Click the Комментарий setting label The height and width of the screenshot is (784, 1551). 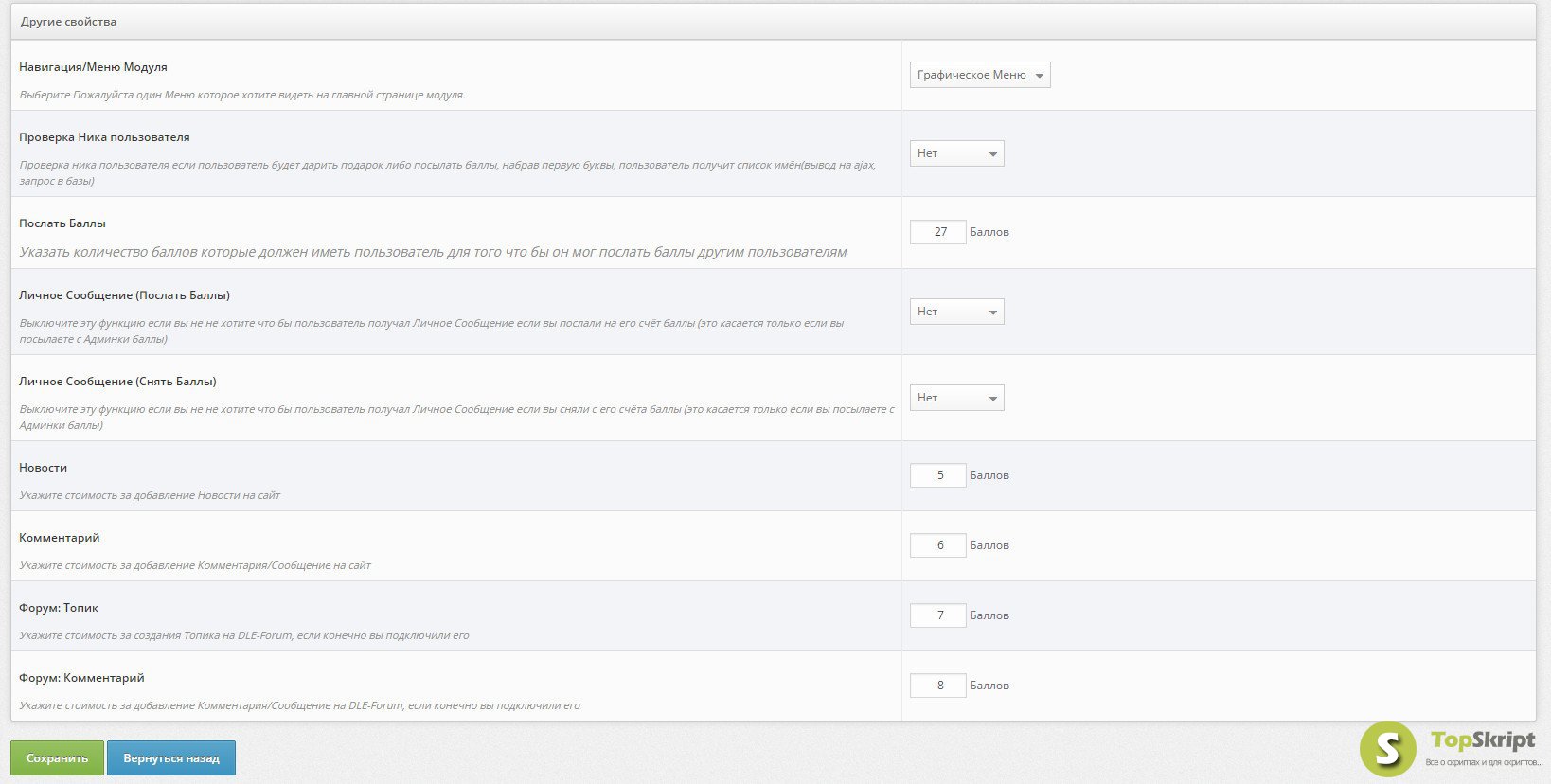[x=59, y=538]
